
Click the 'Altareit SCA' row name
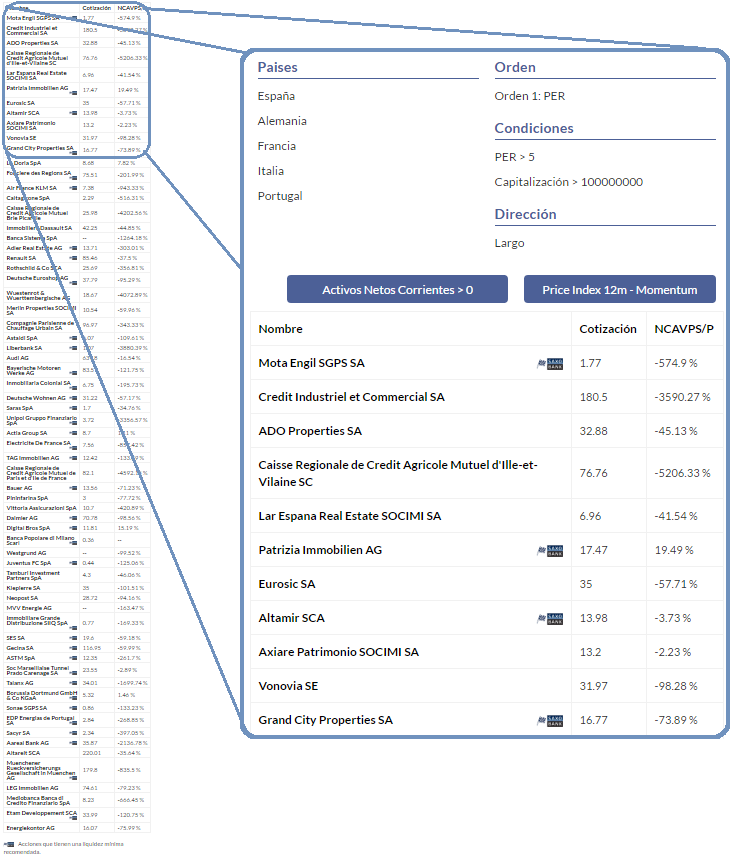(x=23, y=753)
